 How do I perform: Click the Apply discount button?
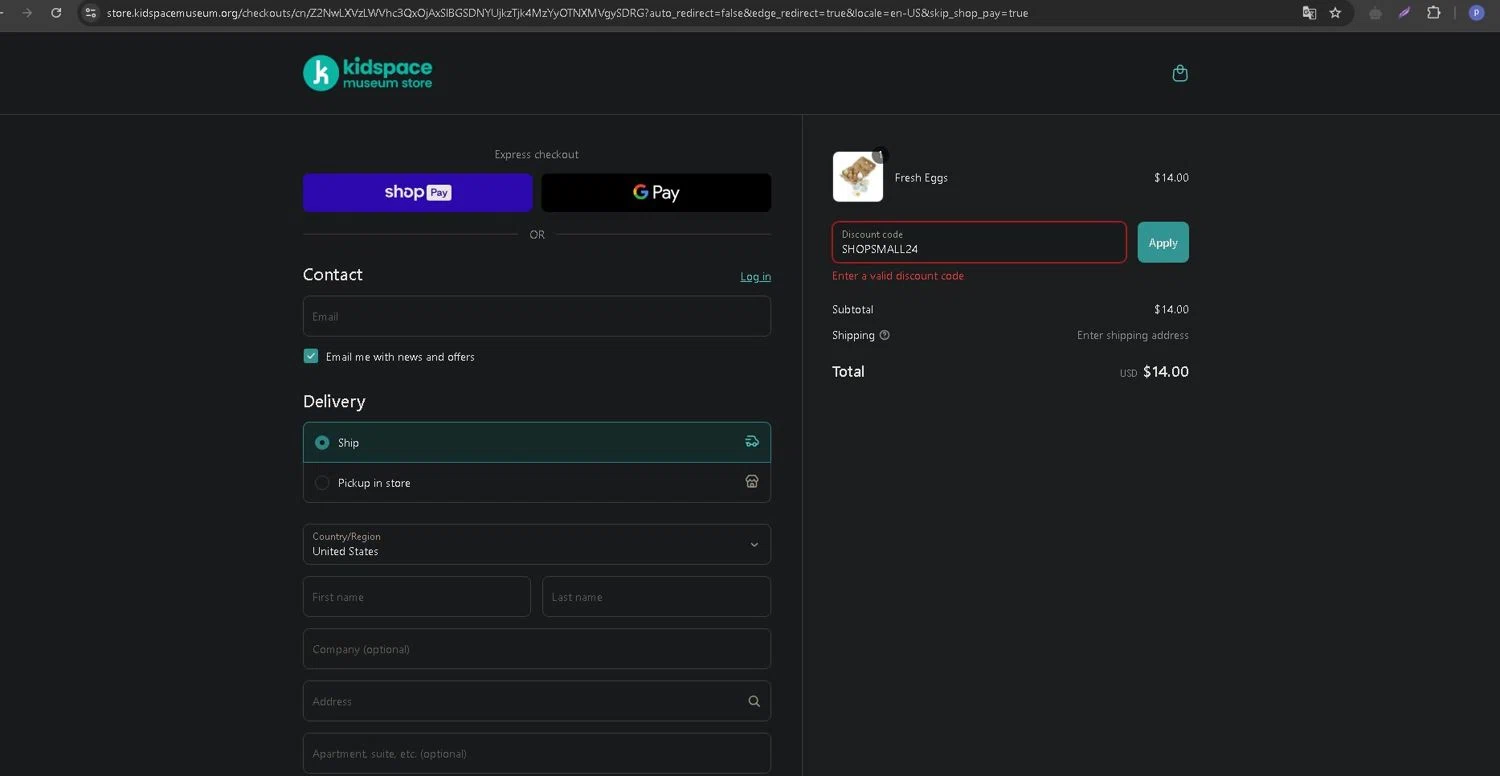point(1163,242)
